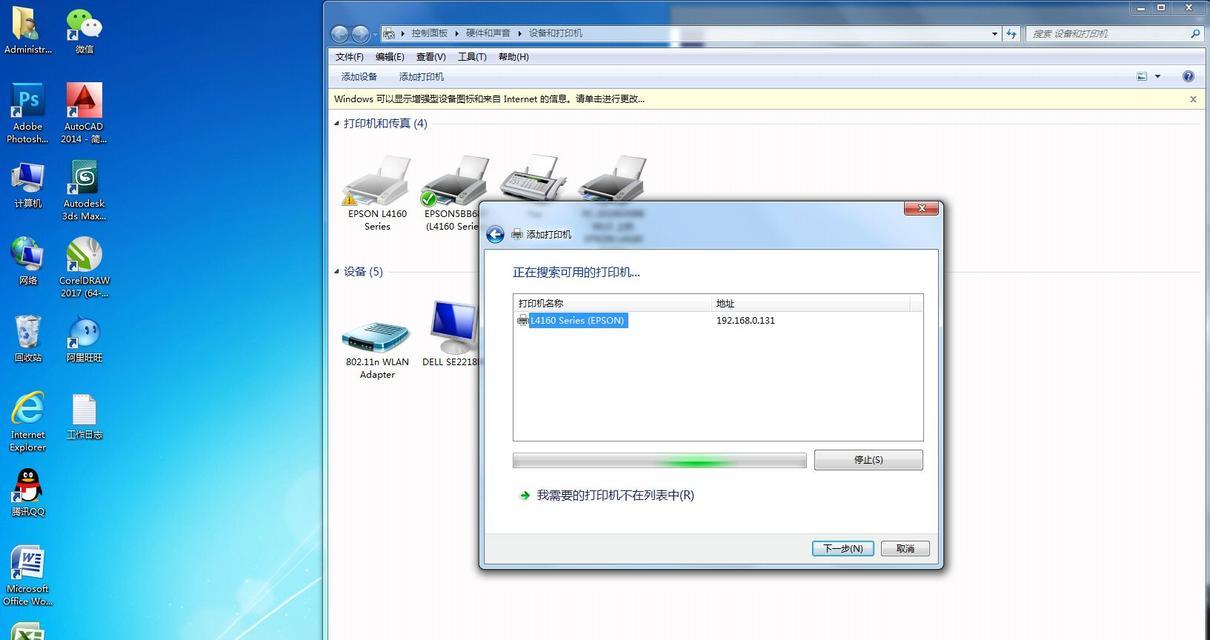
Task: Open the Internet Explorer desktop icon
Action: [28, 422]
